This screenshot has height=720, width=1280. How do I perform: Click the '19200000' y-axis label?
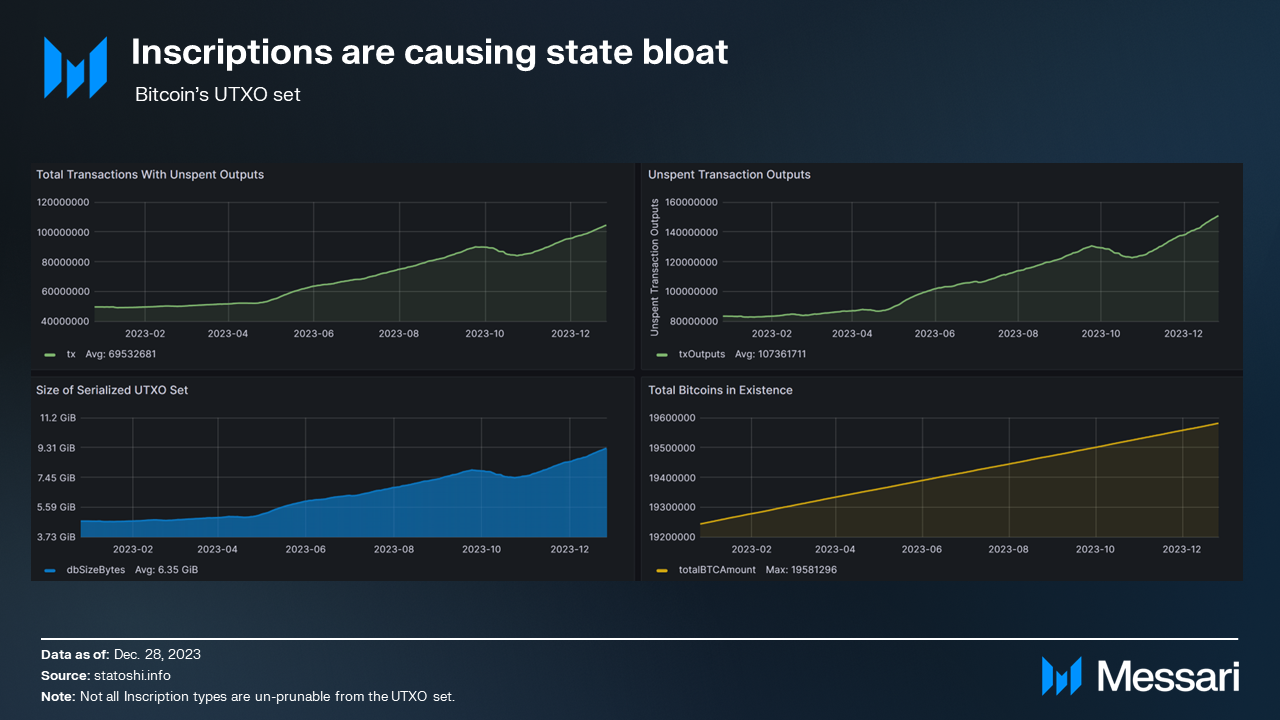pos(671,537)
